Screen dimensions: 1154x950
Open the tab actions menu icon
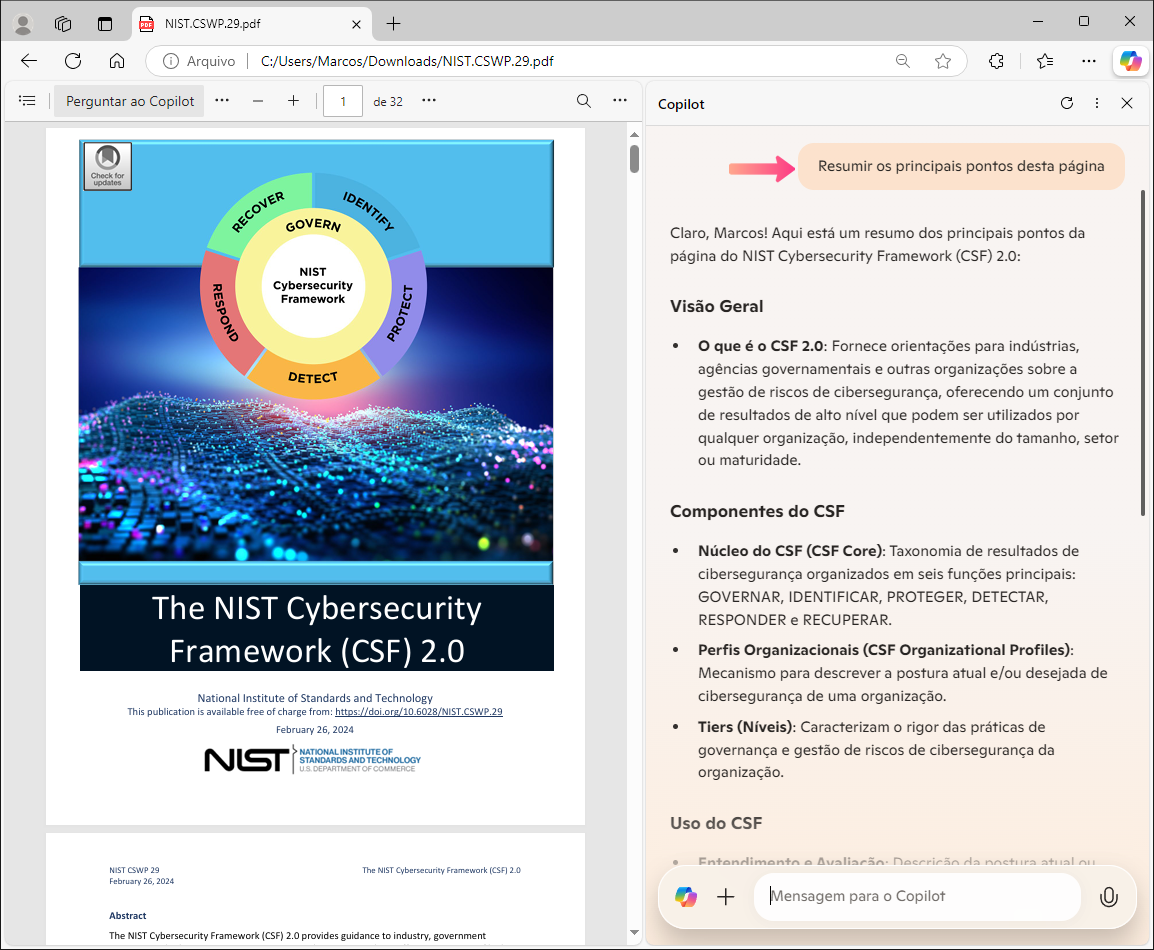(105, 24)
